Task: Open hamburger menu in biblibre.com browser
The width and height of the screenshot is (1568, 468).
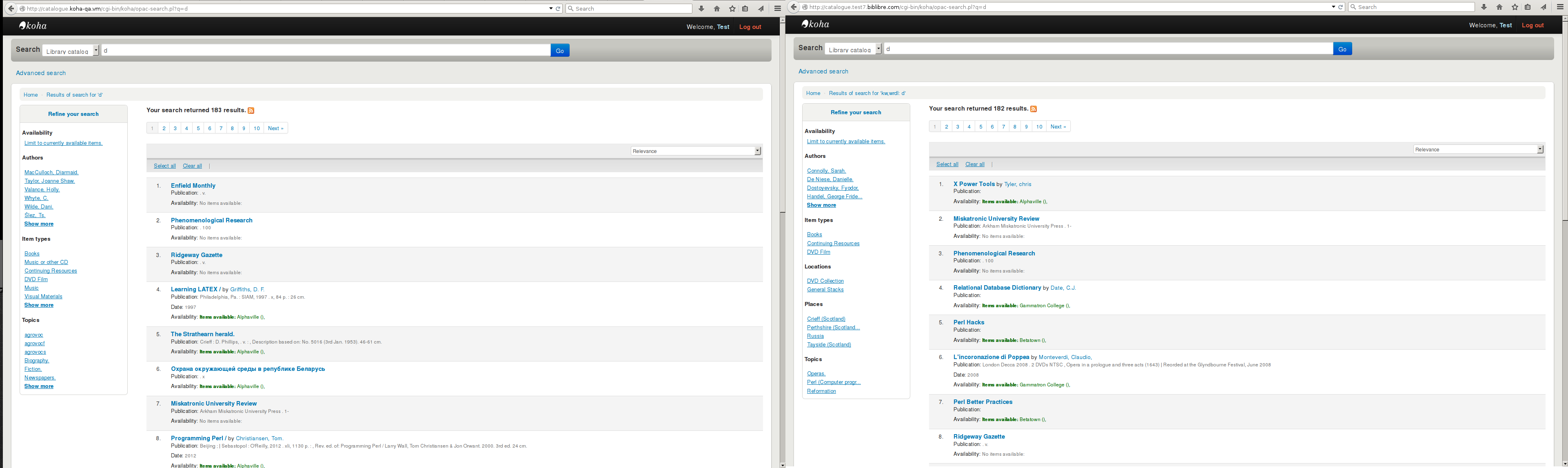Action: click(1559, 7)
